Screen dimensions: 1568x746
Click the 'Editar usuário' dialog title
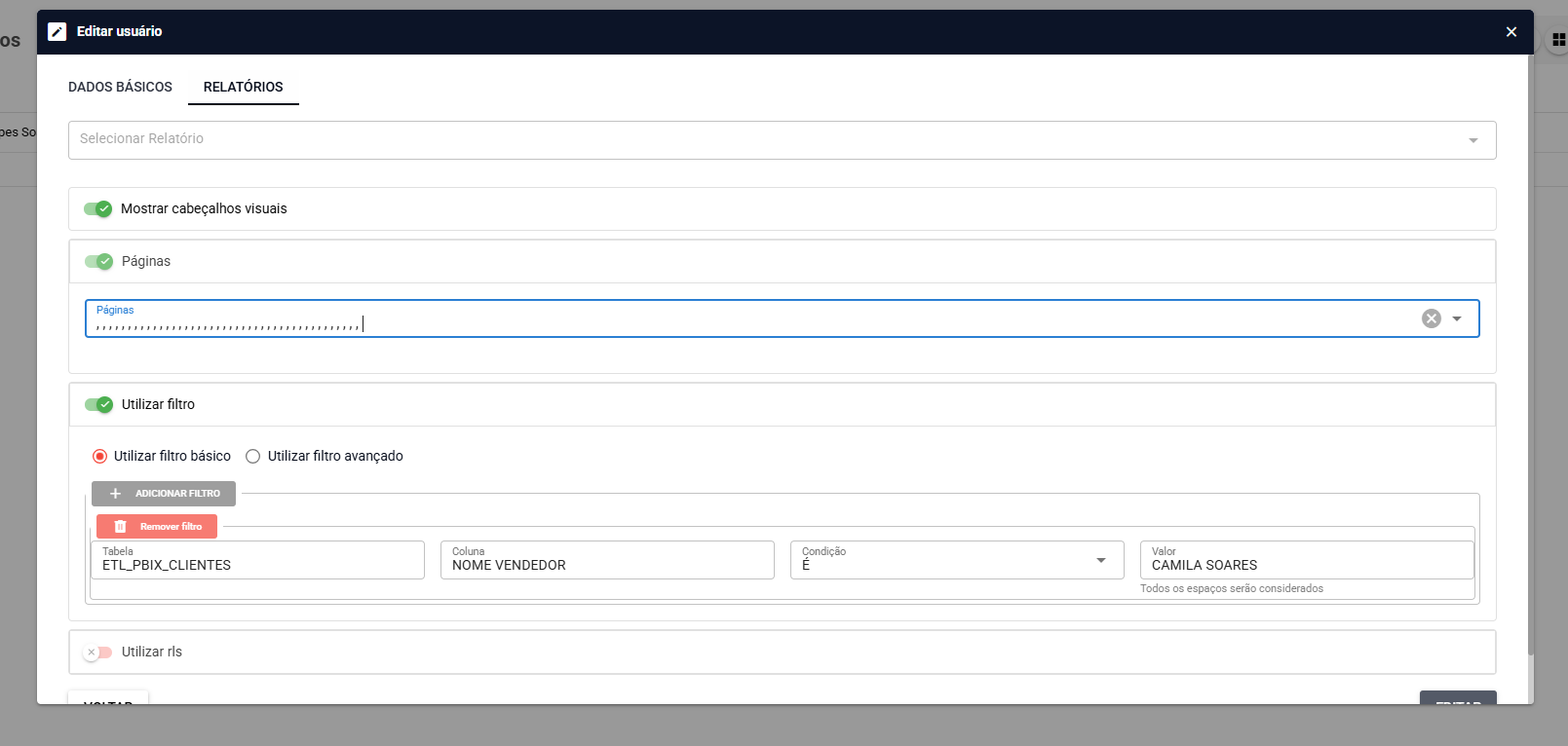point(120,31)
